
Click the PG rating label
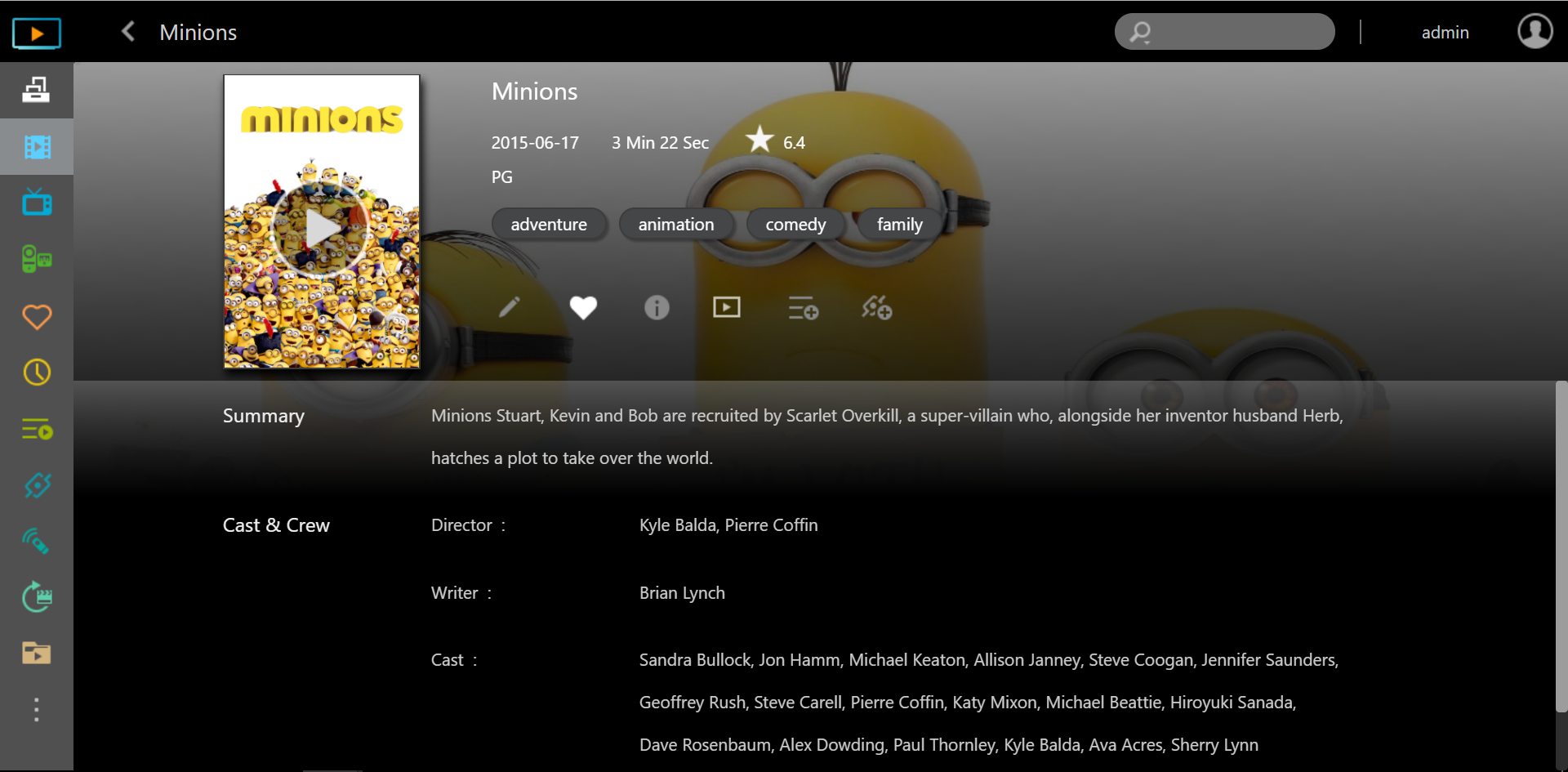(501, 177)
